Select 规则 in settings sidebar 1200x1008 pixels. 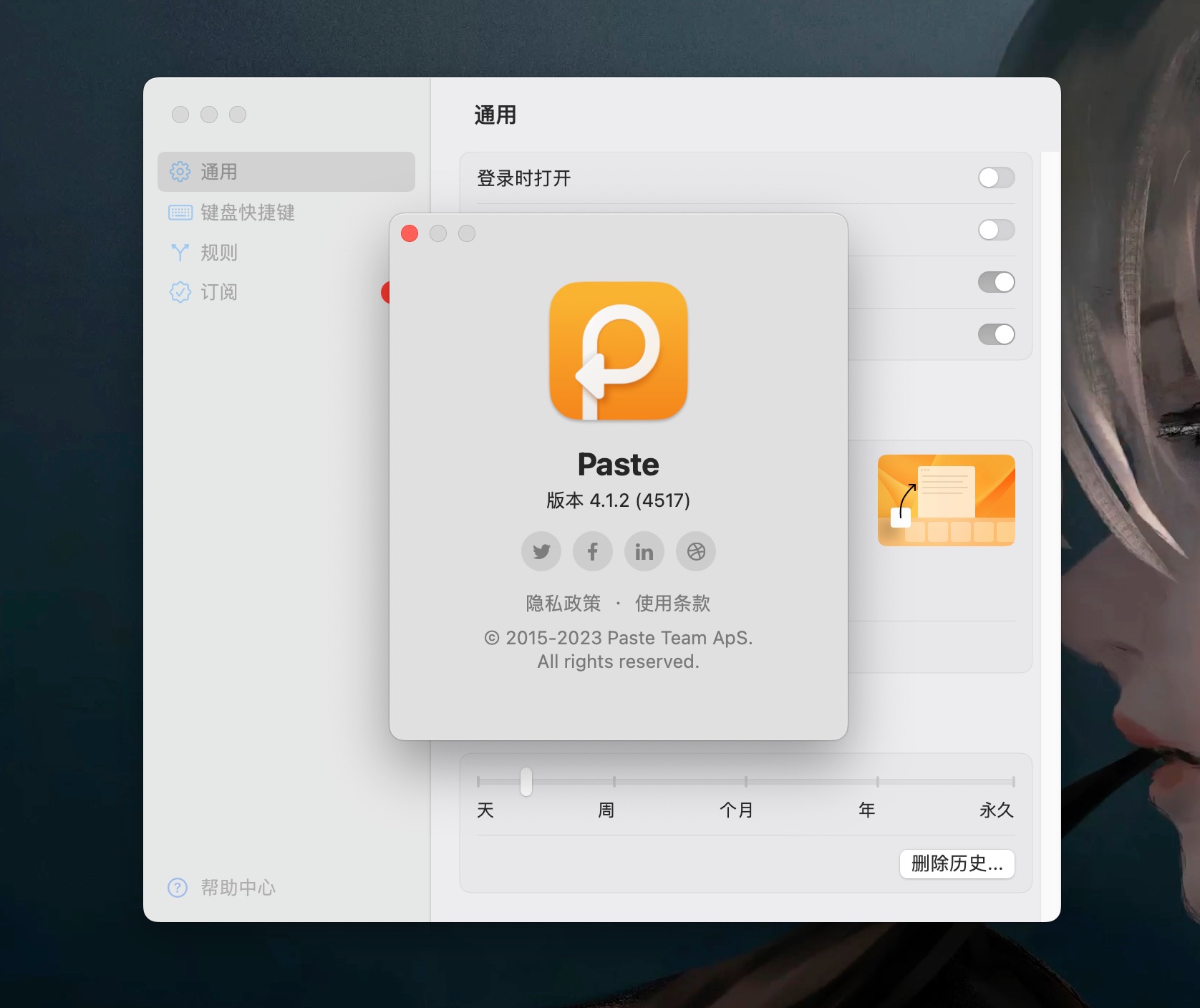point(286,252)
